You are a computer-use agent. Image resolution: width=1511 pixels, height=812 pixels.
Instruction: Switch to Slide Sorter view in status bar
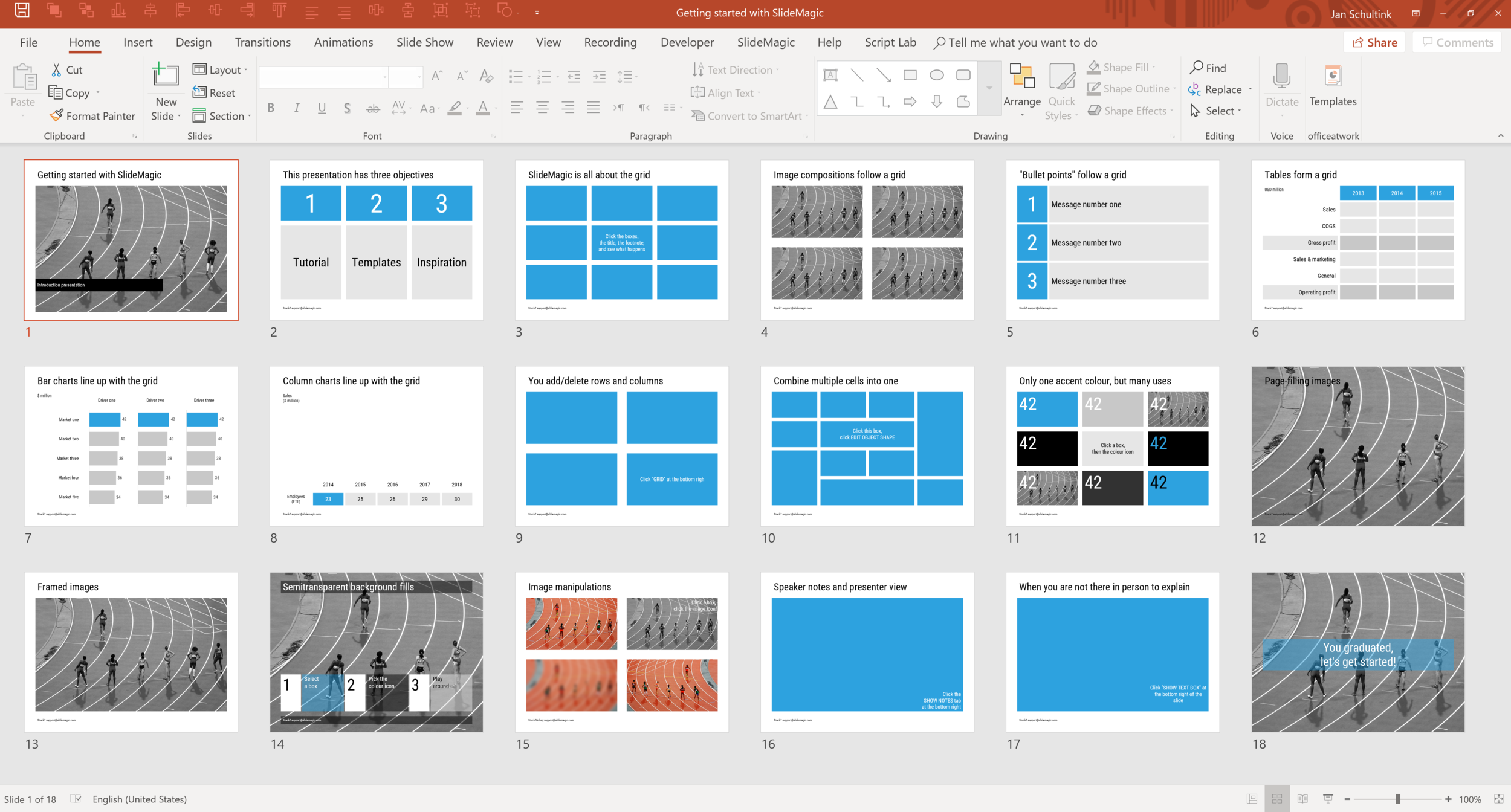click(x=1278, y=799)
